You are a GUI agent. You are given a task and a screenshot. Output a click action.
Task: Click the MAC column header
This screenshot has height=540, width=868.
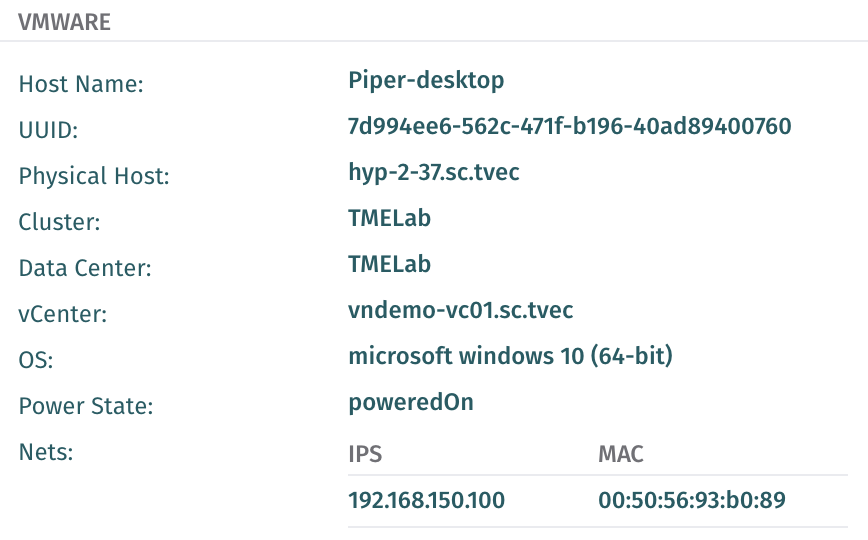tap(620, 454)
